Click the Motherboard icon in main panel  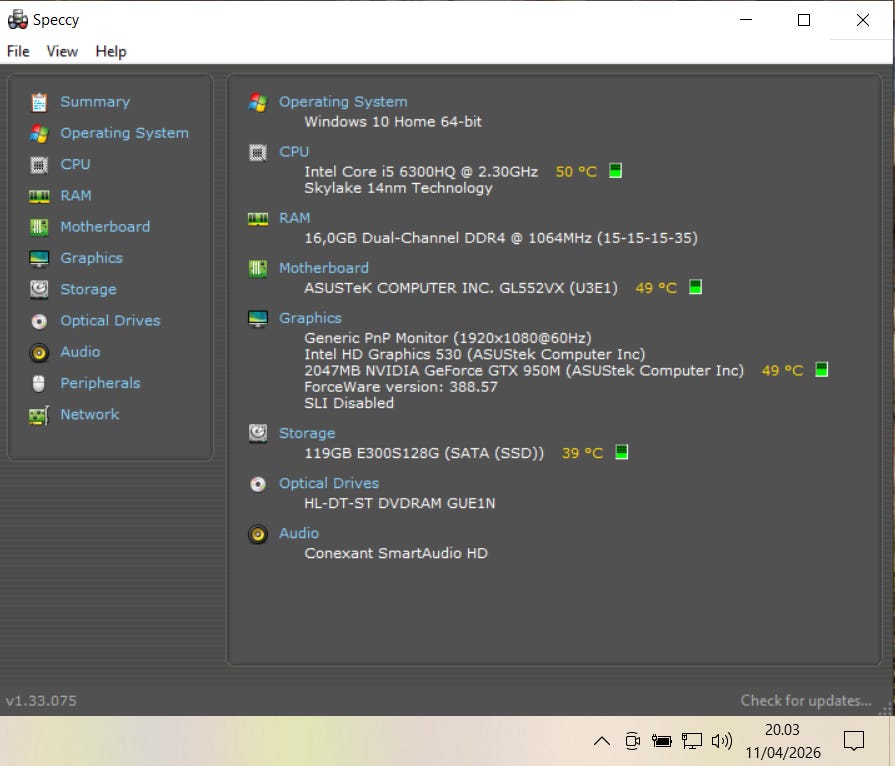[x=258, y=268]
